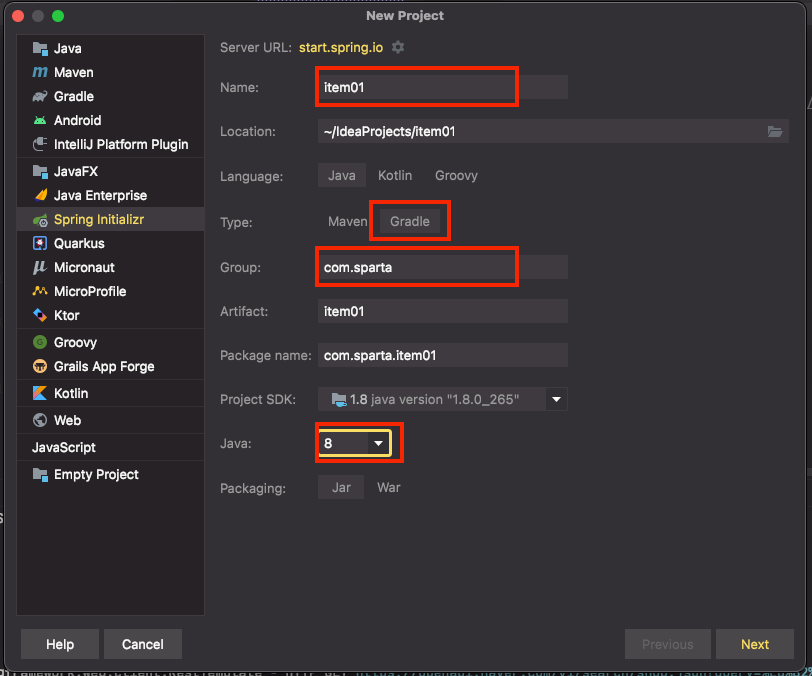Viewport: 812px width, 676px height.
Task: Open the Project SDK dropdown
Action: (556, 399)
